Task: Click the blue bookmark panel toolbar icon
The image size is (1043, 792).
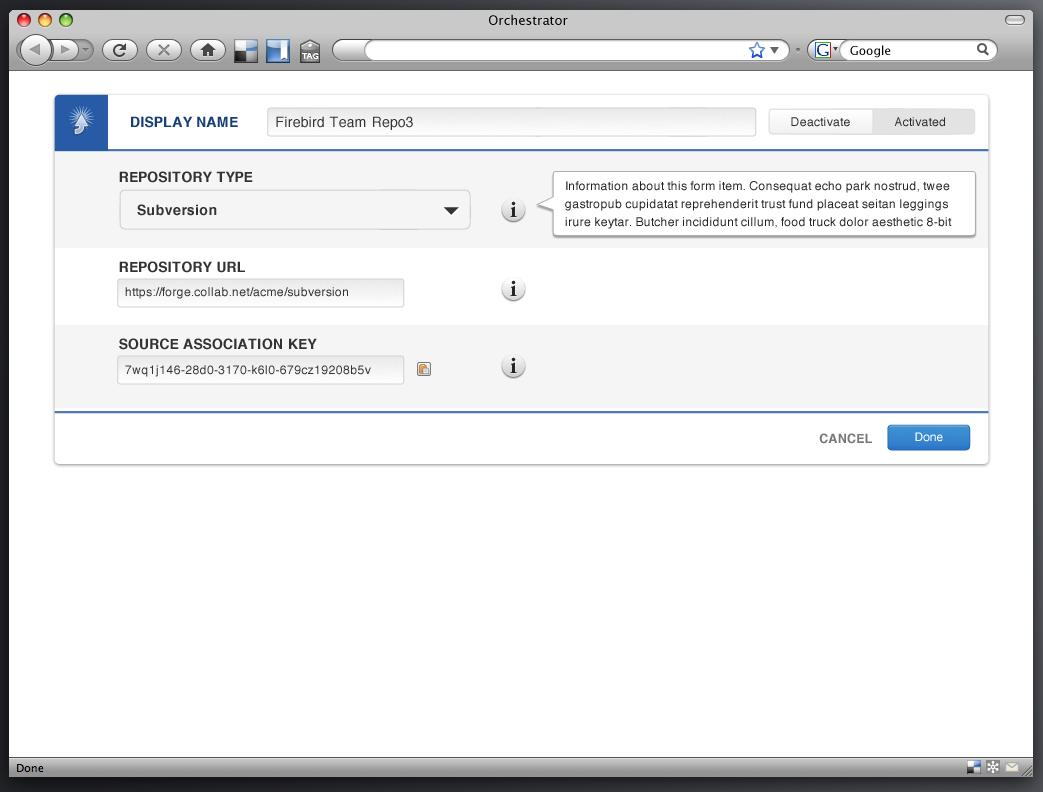Action: 278,51
